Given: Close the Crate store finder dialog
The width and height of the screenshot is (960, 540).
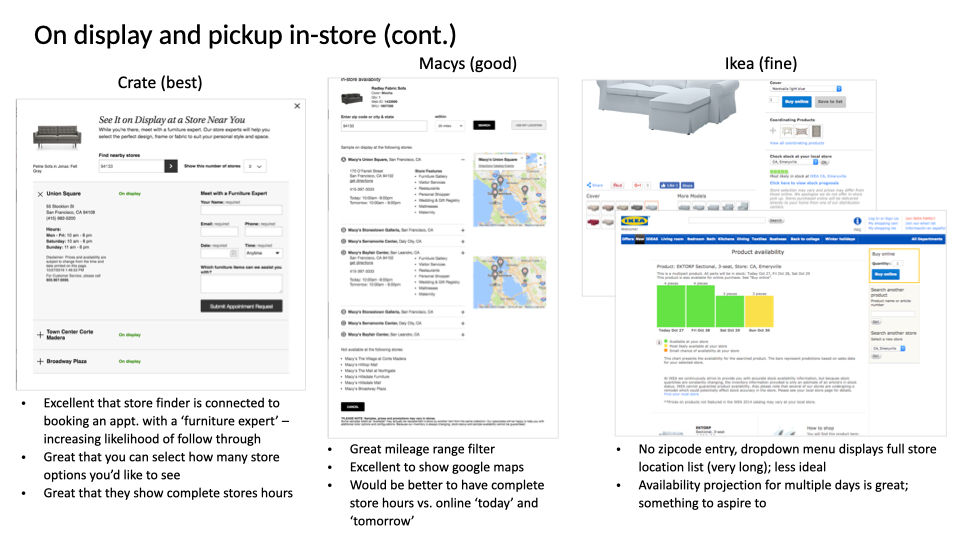Looking at the screenshot, I should pos(297,106).
